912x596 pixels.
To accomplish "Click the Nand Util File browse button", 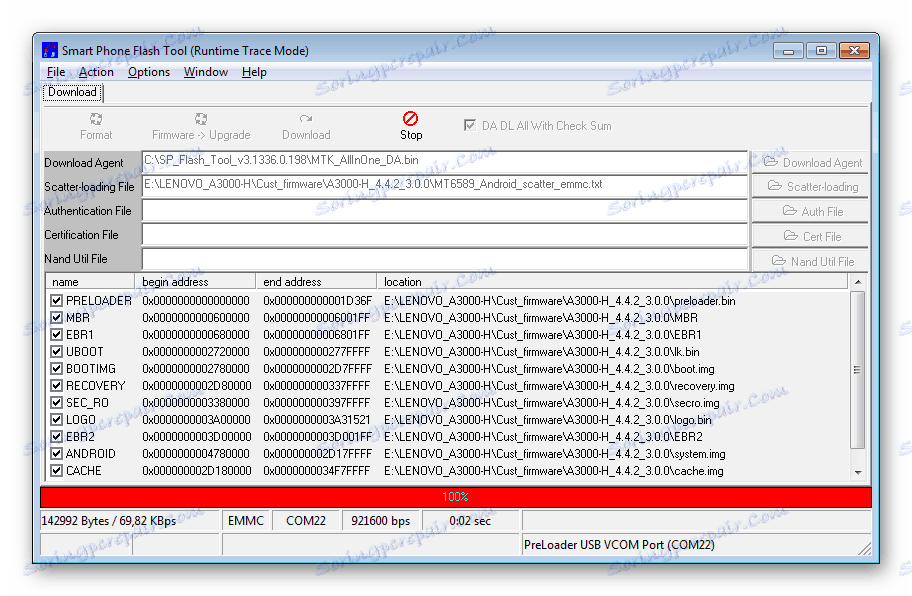I will coord(810,261).
